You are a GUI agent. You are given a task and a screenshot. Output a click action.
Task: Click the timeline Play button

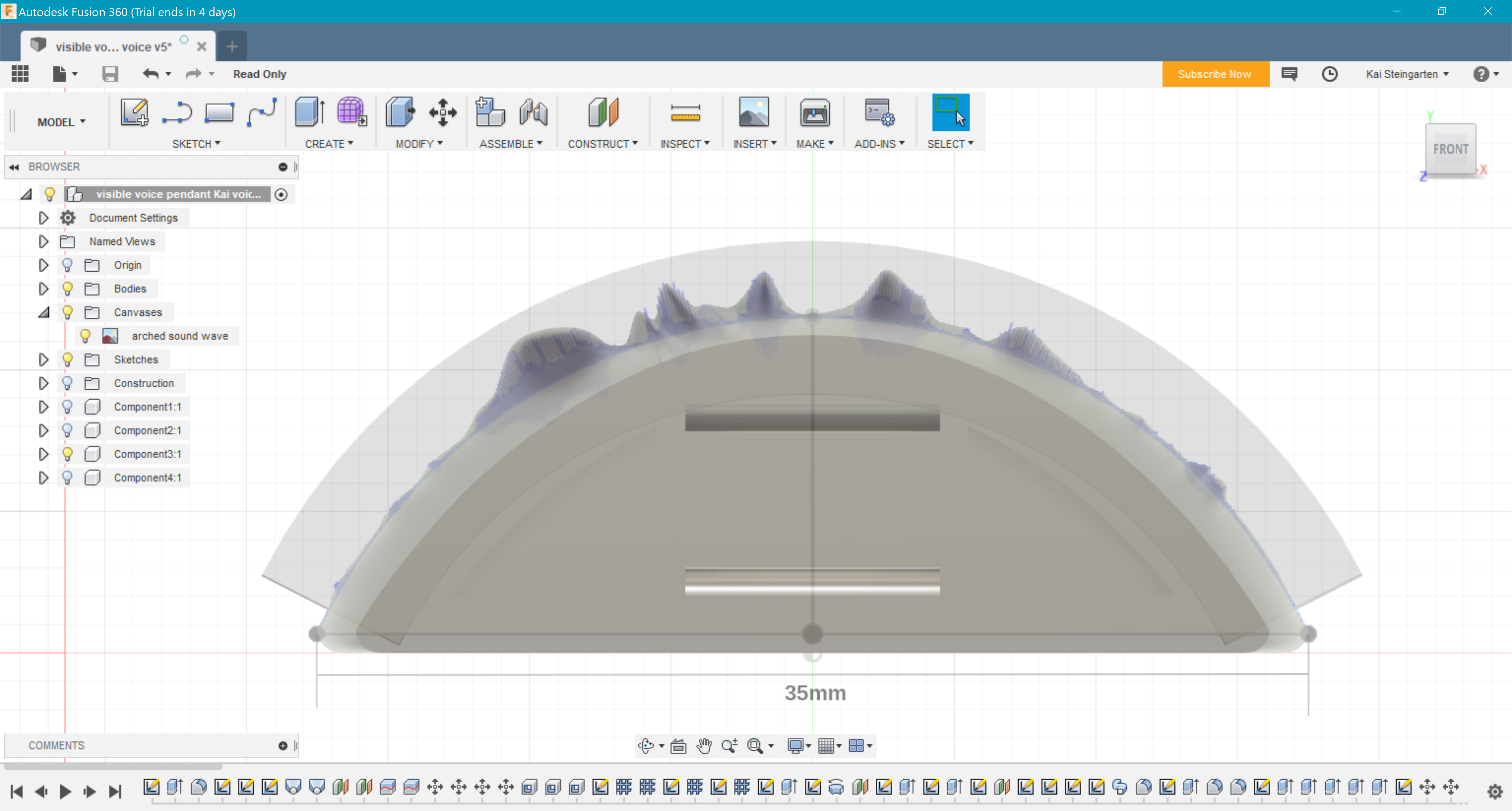click(65, 791)
